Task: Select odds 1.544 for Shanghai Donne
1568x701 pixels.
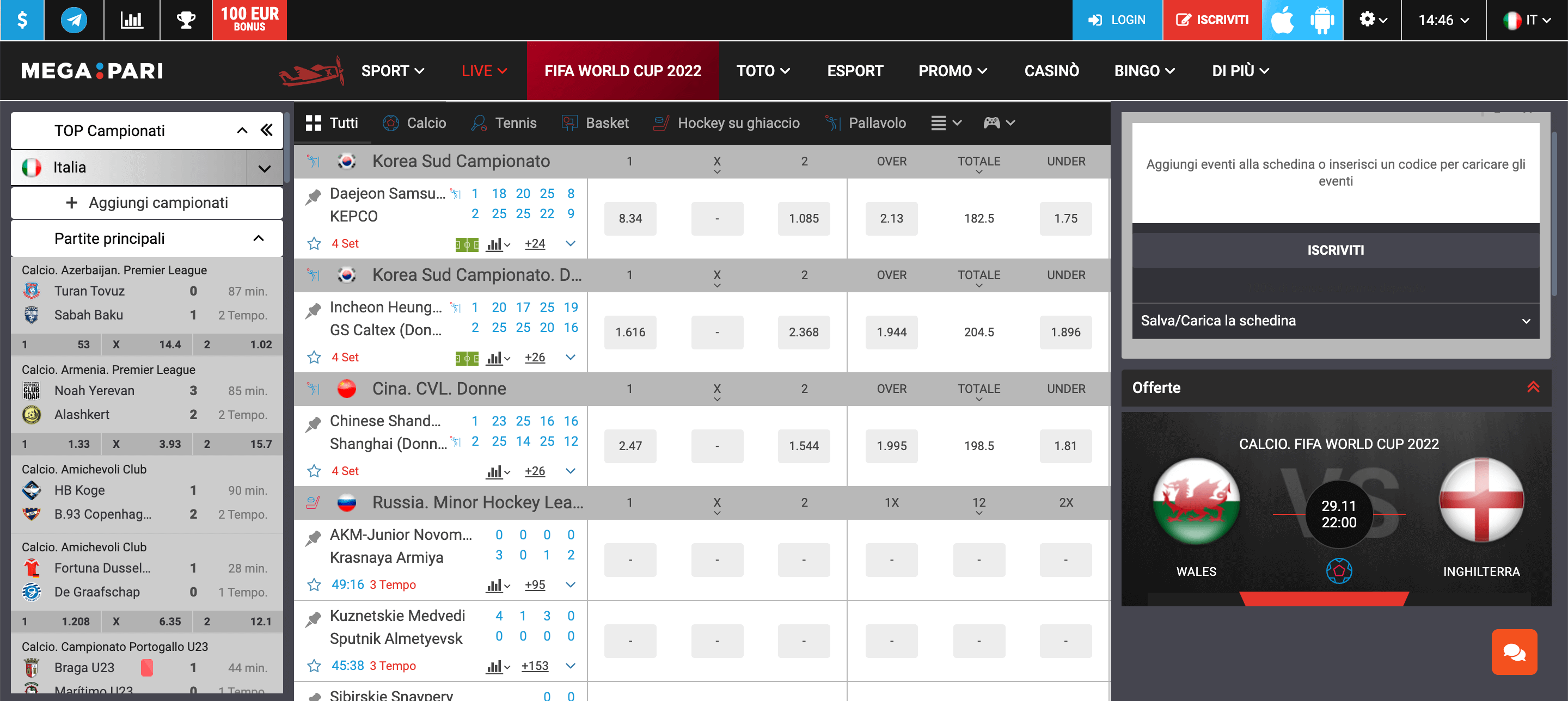Action: coord(804,446)
